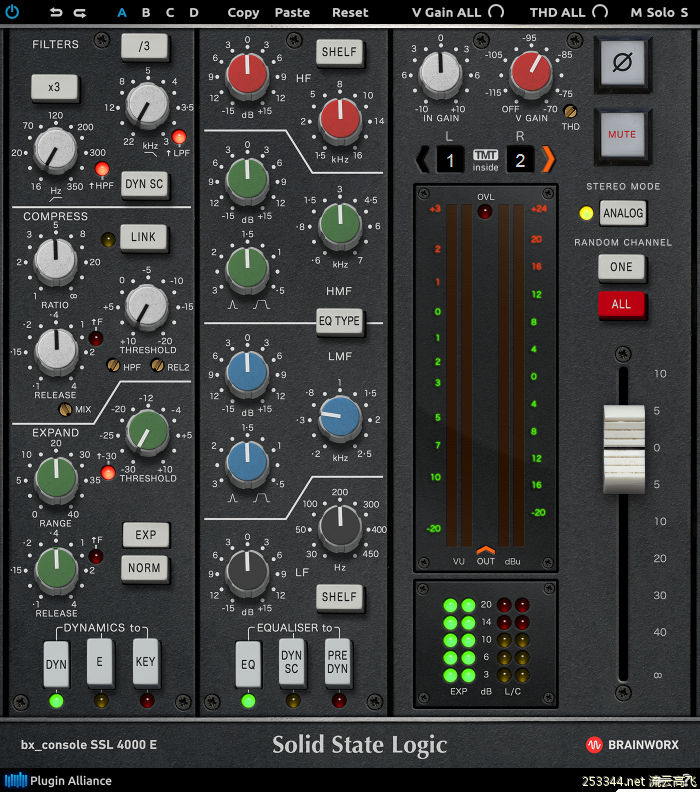Select settings bank A
This screenshot has height=792, width=700.
(x=122, y=13)
